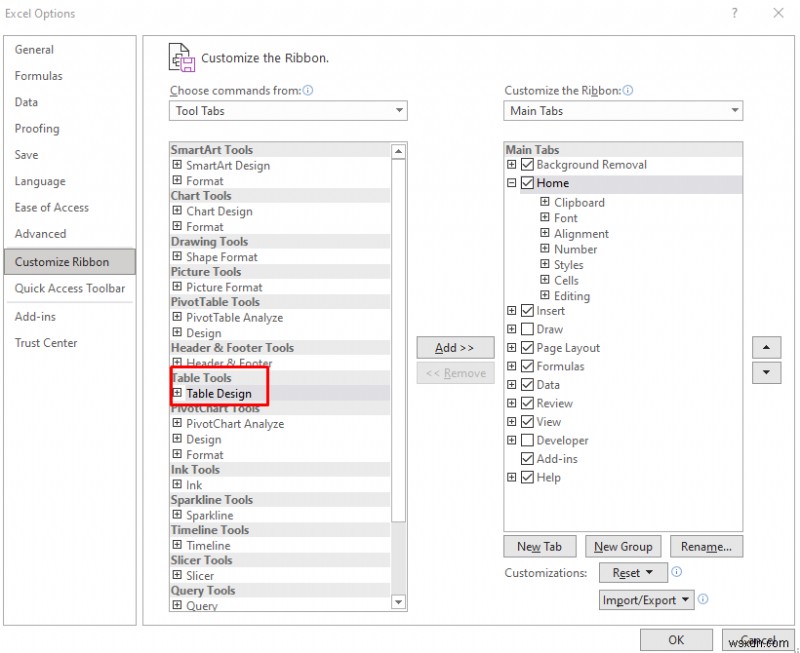Screen dimensions: 800x653
Task: Open the Tool Tabs commands dropdown
Action: pos(288,110)
